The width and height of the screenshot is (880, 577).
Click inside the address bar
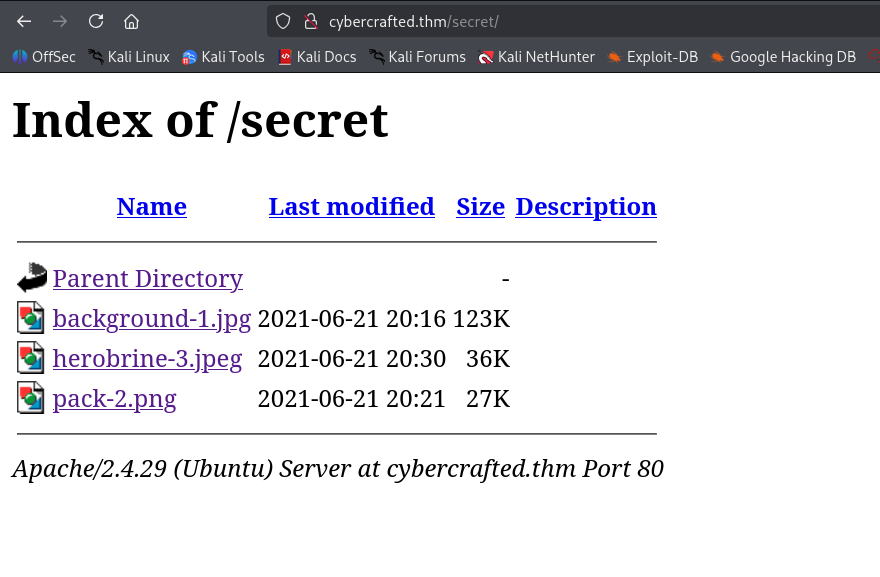point(500,21)
